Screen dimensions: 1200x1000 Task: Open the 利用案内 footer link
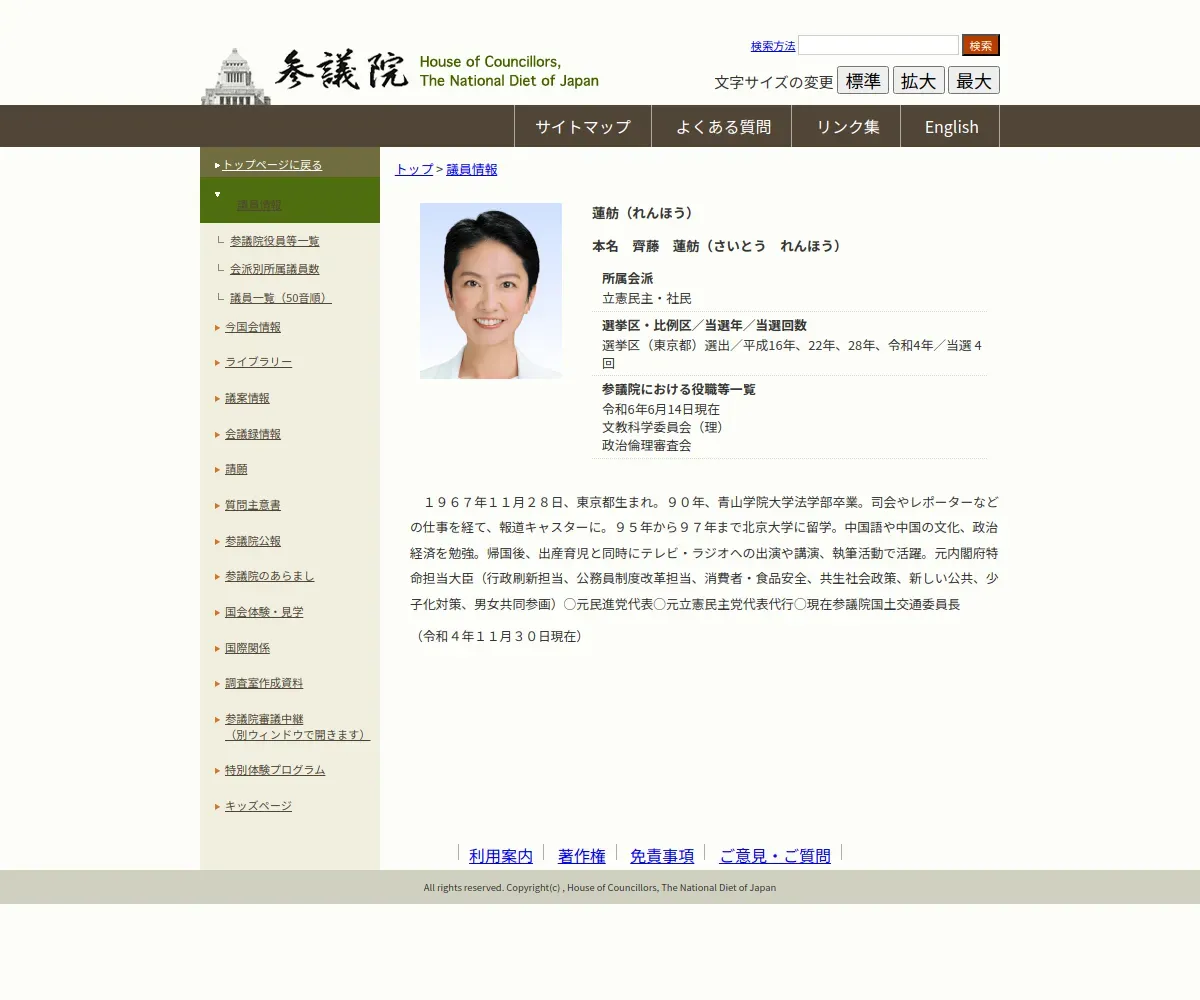point(501,856)
